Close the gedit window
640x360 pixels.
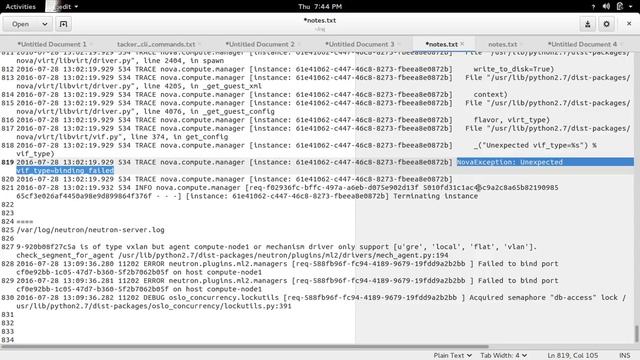tap(629, 24)
